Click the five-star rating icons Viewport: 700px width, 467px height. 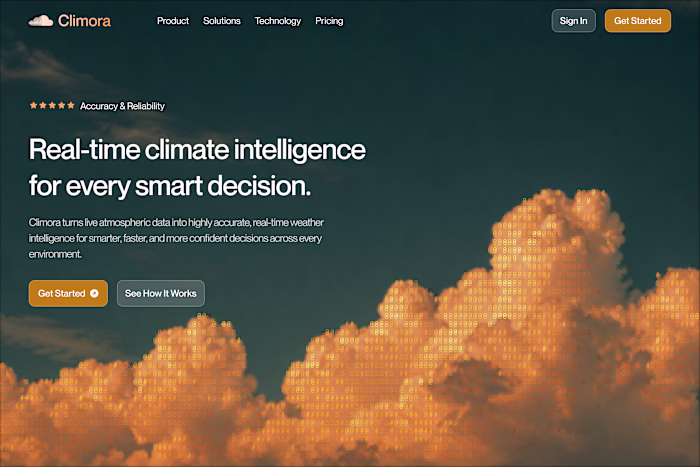tap(52, 106)
